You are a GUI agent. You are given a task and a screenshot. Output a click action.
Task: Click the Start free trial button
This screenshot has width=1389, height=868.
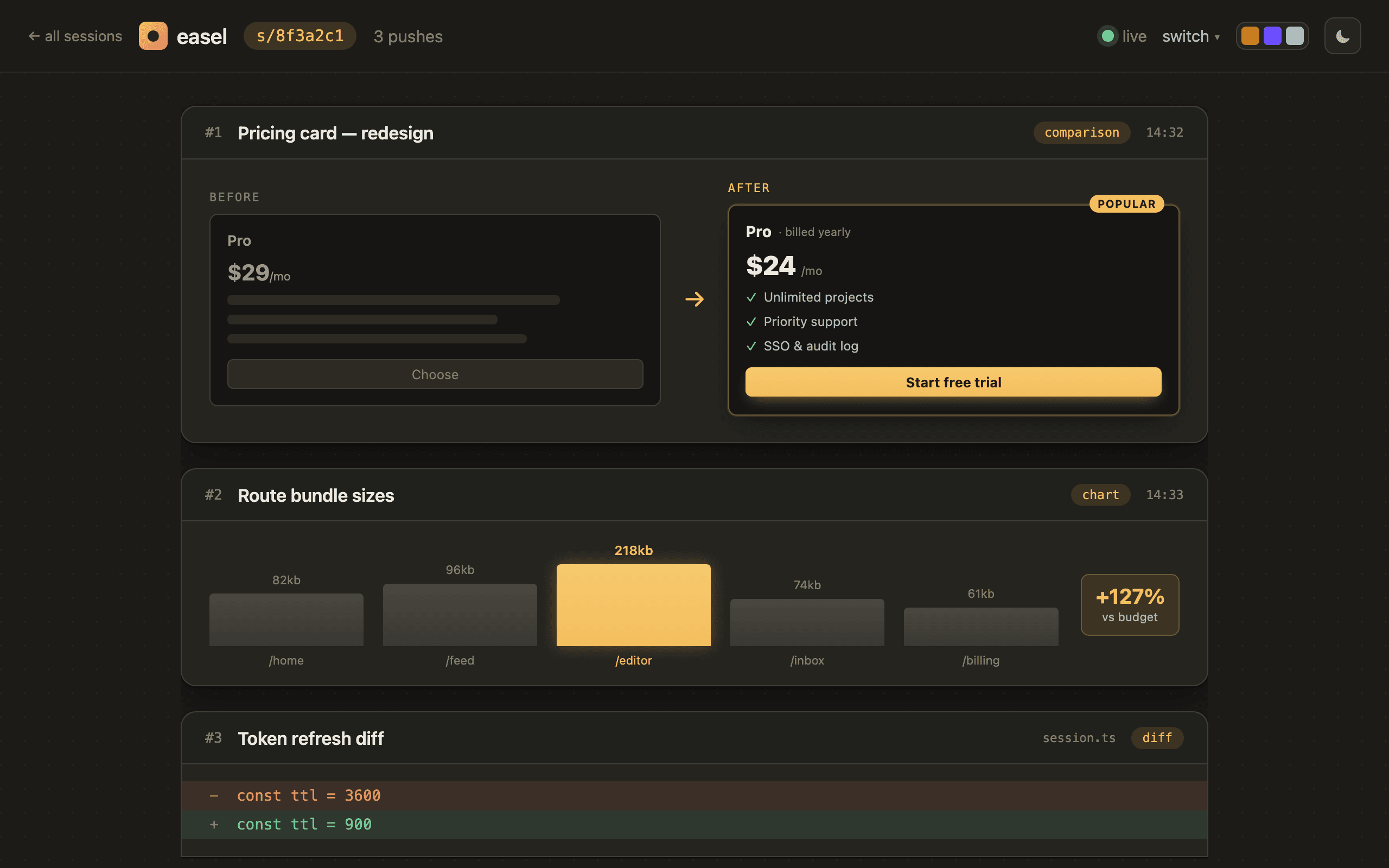953,382
